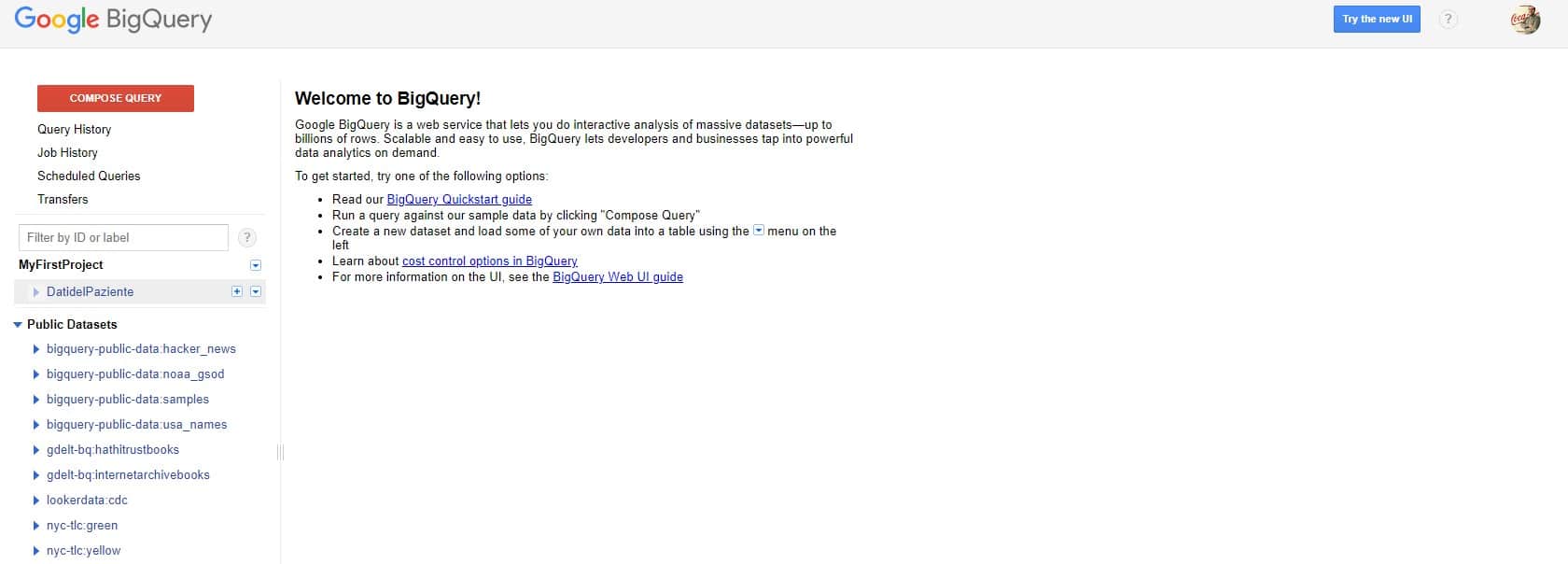Click the Google BigQuery logo
Screen dimensions: 1568x564
[113, 20]
